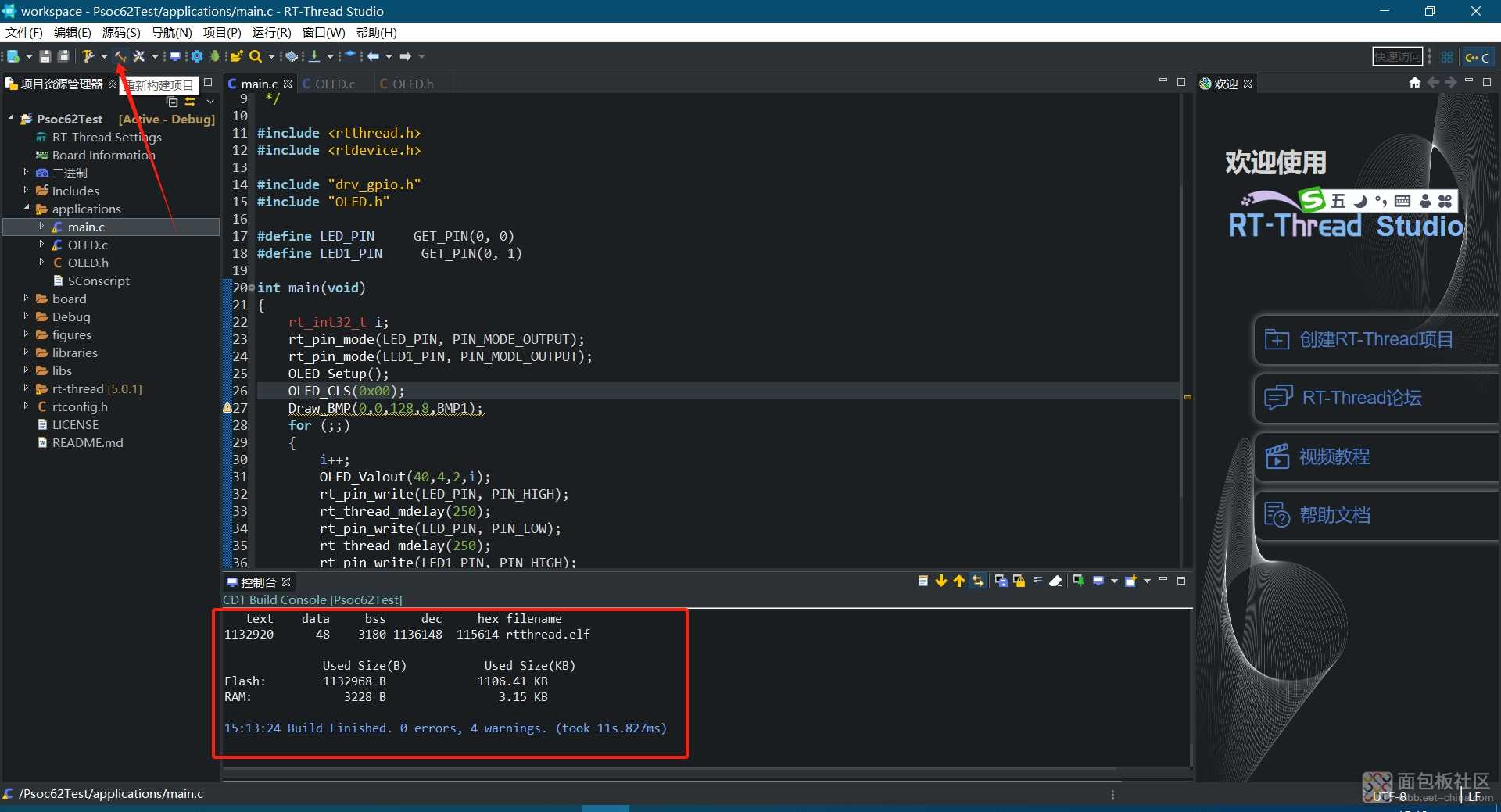This screenshot has width=1501, height=812.
Task: Expand the rt-thread [5.0.1] folder
Action: 26,388
